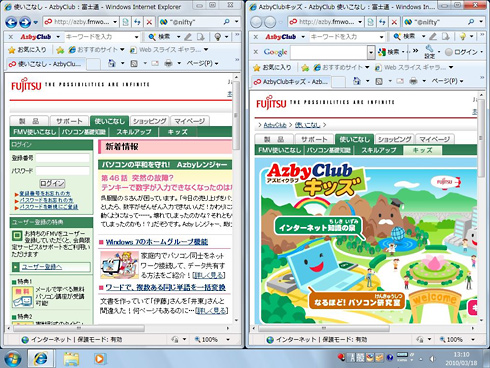
Task: Click keyword input in right AzbyClub toolbar
Action: (x=344, y=37)
